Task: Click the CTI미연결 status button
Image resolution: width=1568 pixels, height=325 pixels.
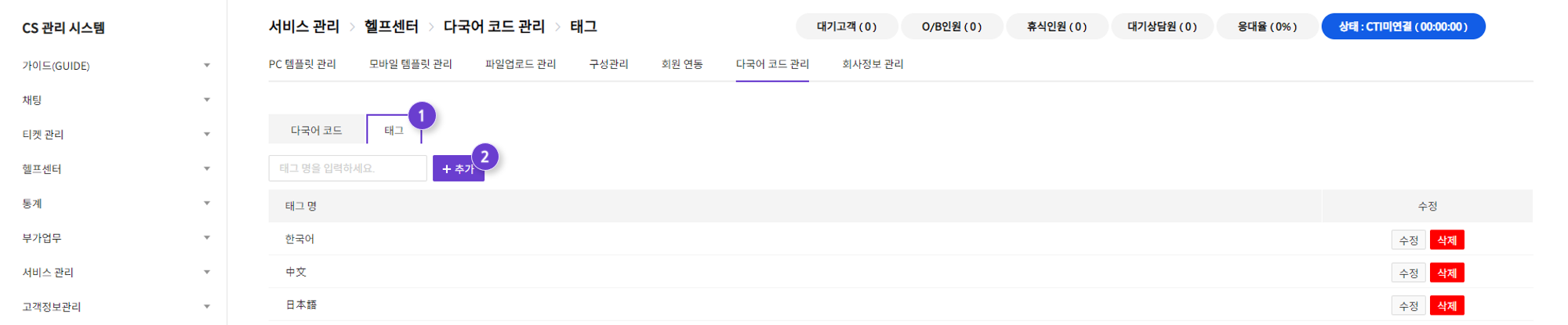Action: [x=1403, y=27]
